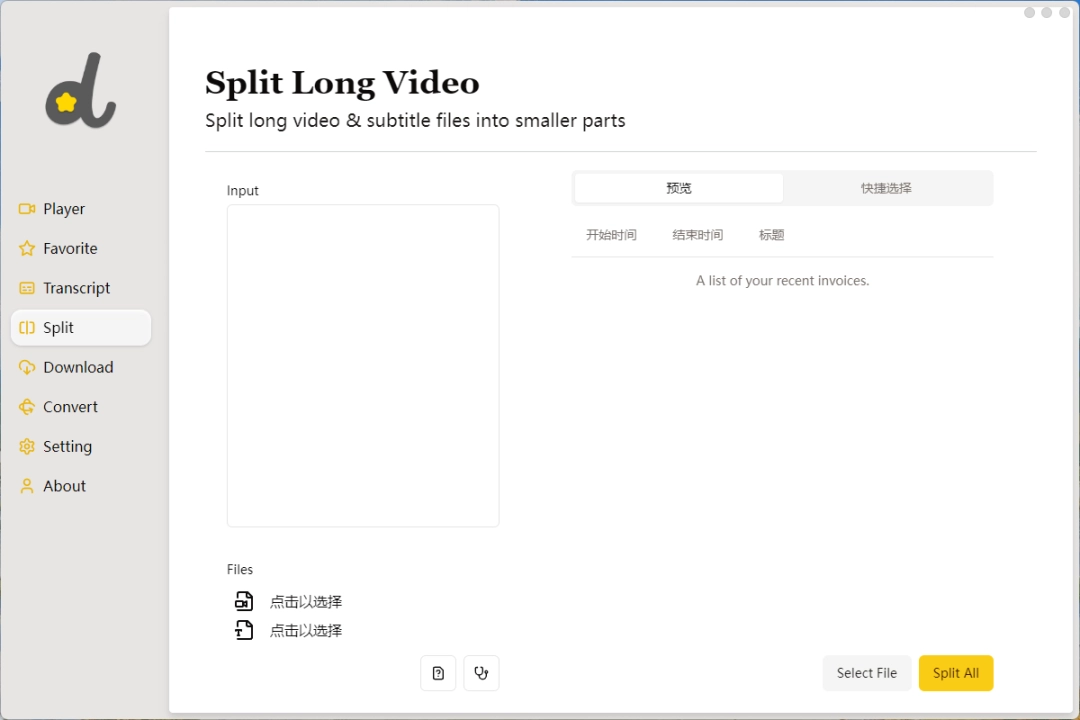Select a subtitle file via the text document icon

click(244, 630)
